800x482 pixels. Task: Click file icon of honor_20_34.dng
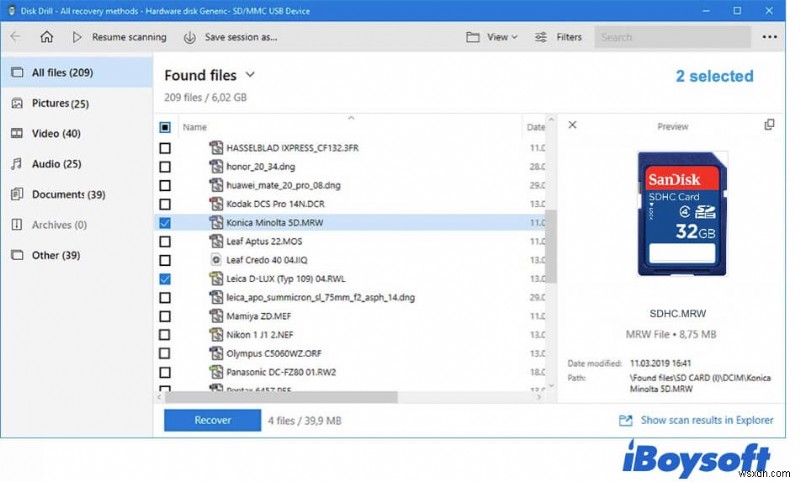[216, 166]
